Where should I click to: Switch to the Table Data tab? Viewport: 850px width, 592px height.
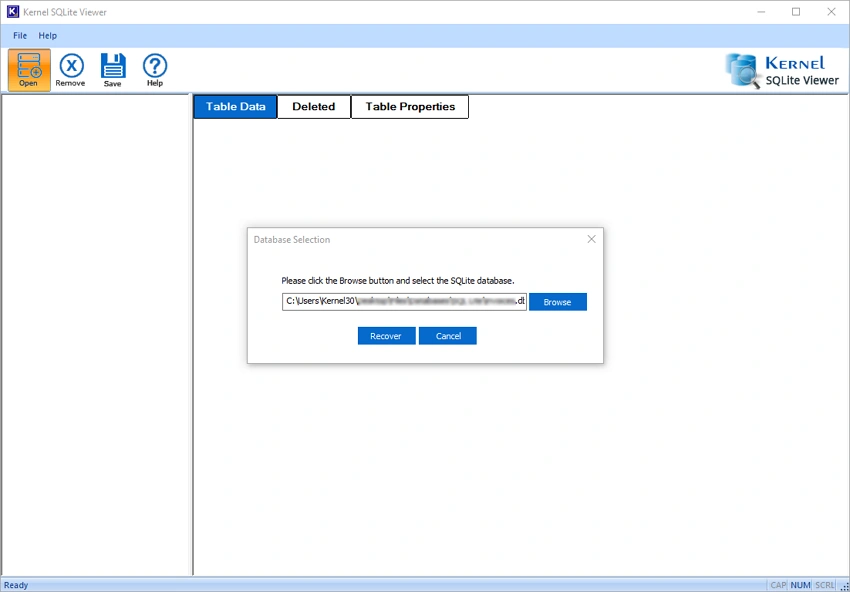[235, 107]
